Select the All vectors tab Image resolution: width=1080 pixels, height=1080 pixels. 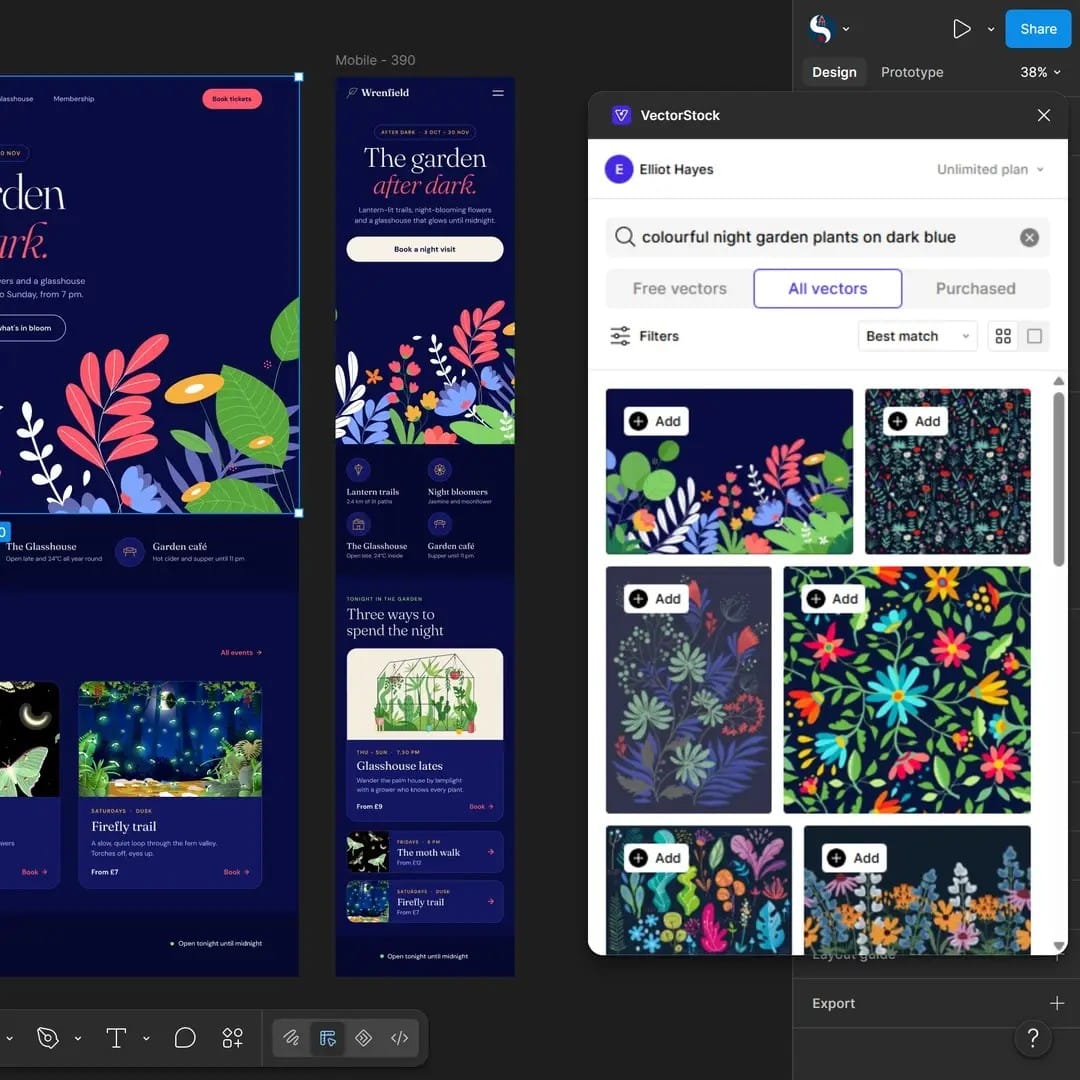(827, 289)
